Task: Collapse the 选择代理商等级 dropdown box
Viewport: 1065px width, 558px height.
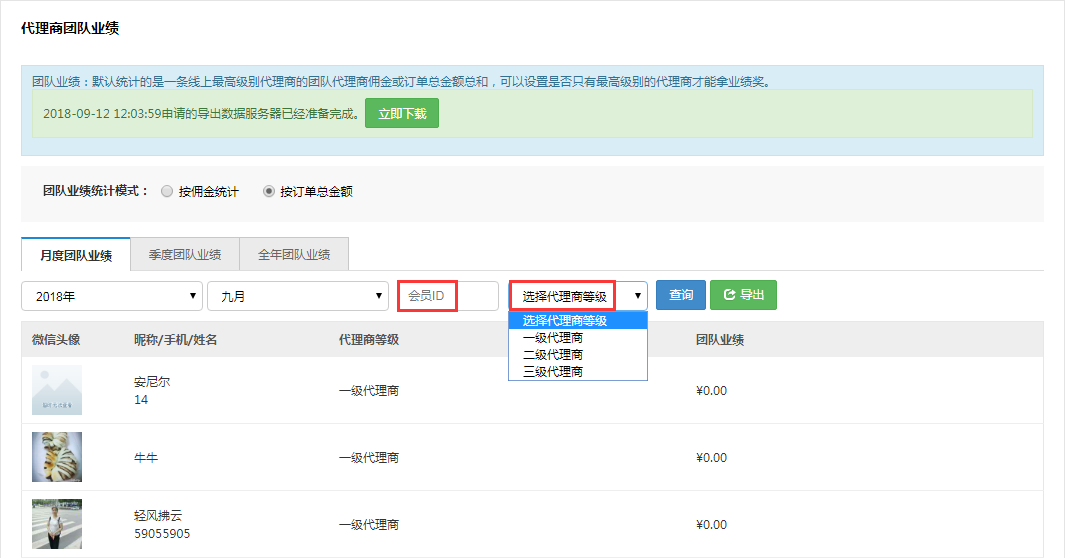Action: click(578, 296)
